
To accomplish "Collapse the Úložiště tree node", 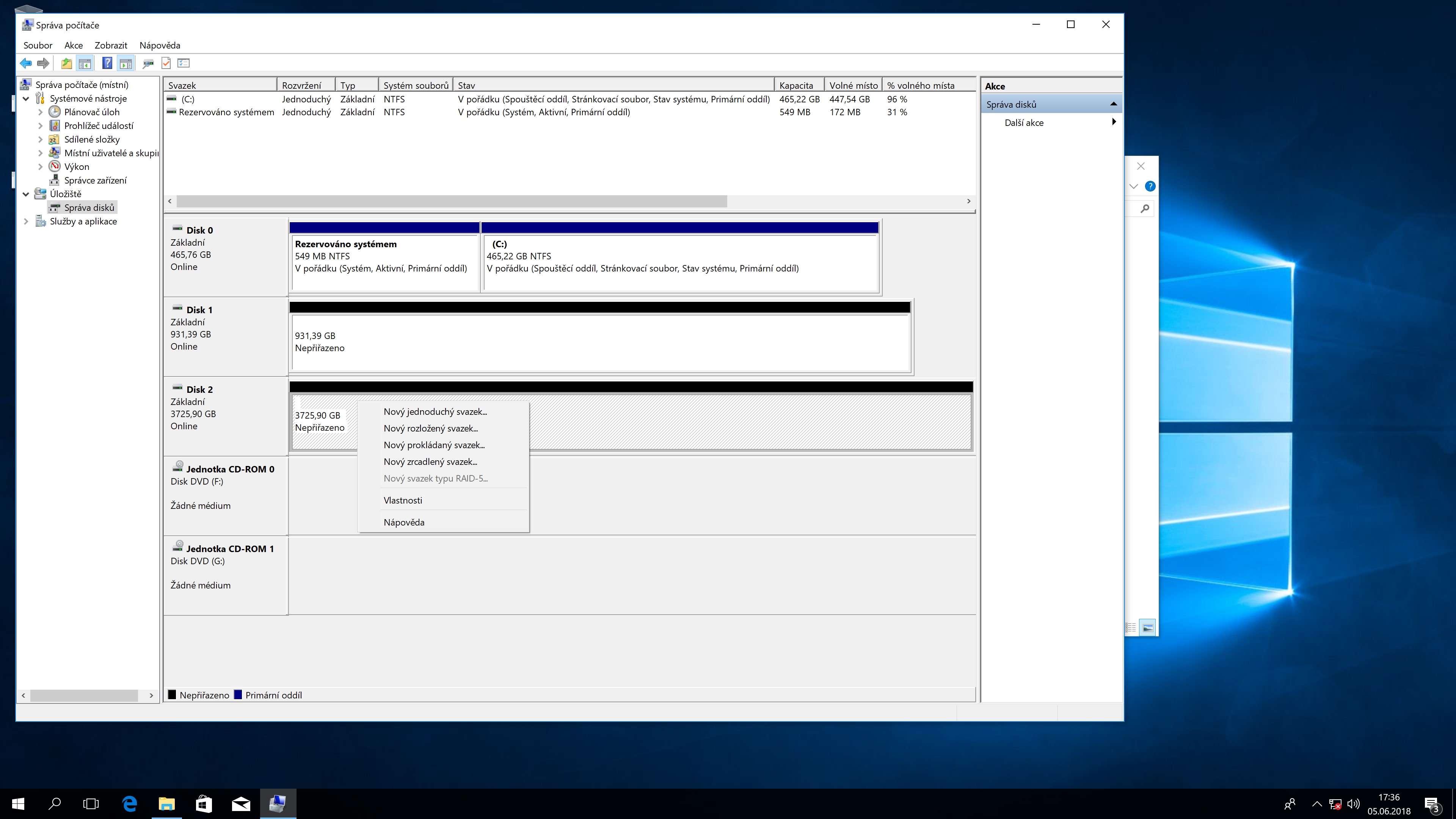I will 26,194.
